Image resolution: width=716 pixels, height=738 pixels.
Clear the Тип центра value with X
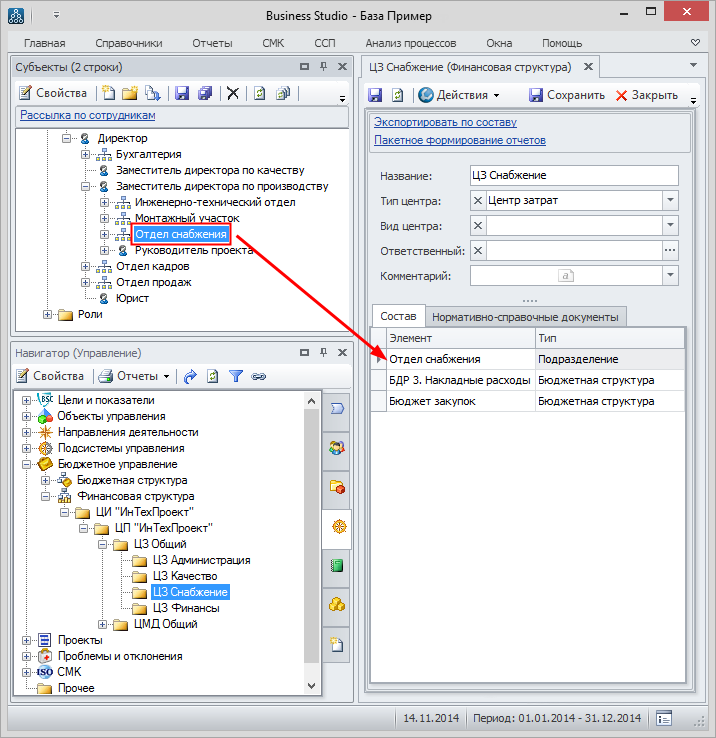tap(478, 200)
